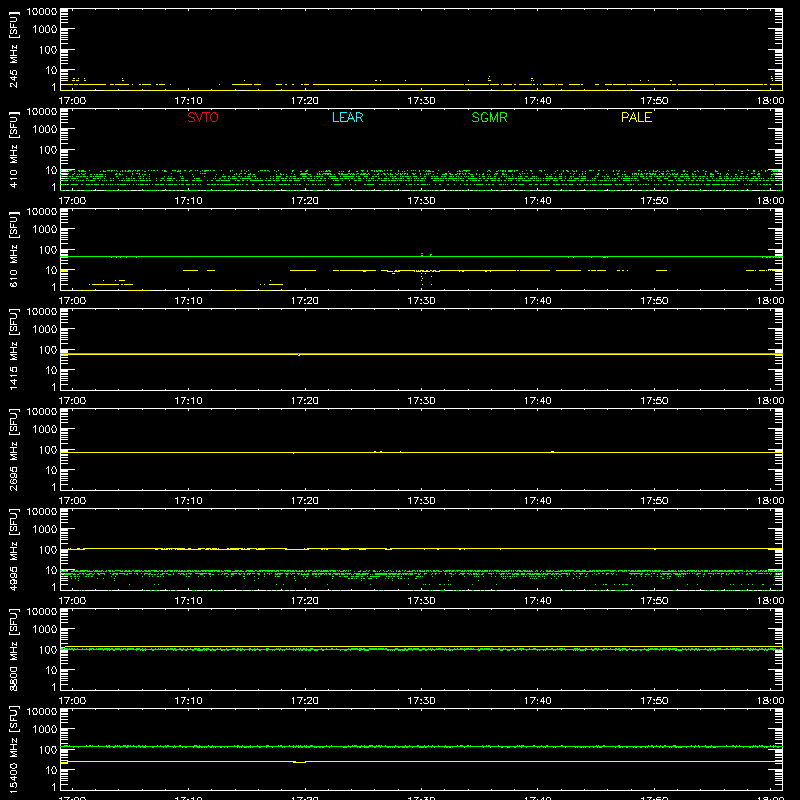Viewport: 800px width, 800px height.
Task: Click the 17:50 time tick of 2695 MHz plot
Action: [x=654, y=501]
